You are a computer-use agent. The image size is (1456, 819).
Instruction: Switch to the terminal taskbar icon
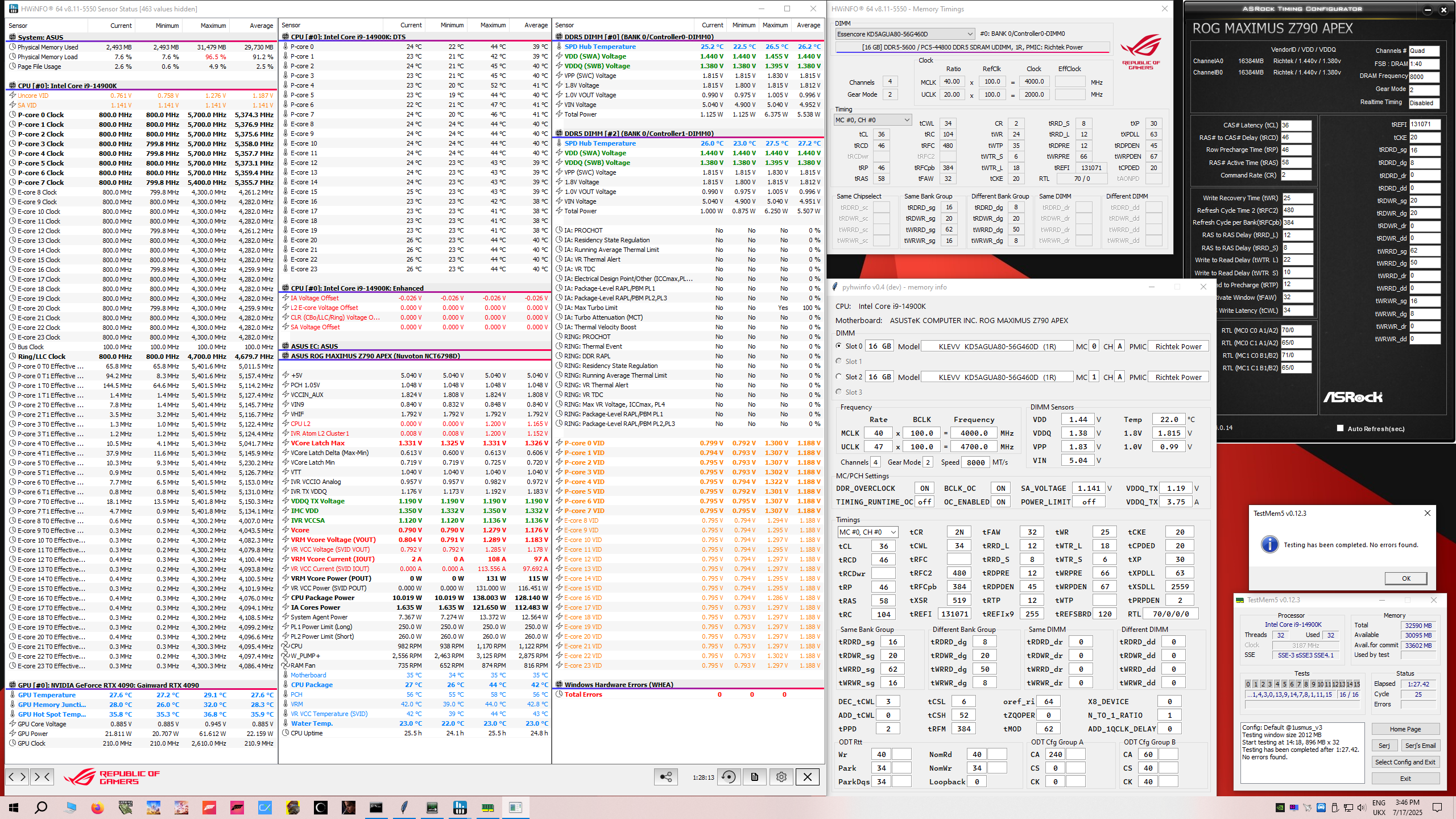click(x=376, y=808)
